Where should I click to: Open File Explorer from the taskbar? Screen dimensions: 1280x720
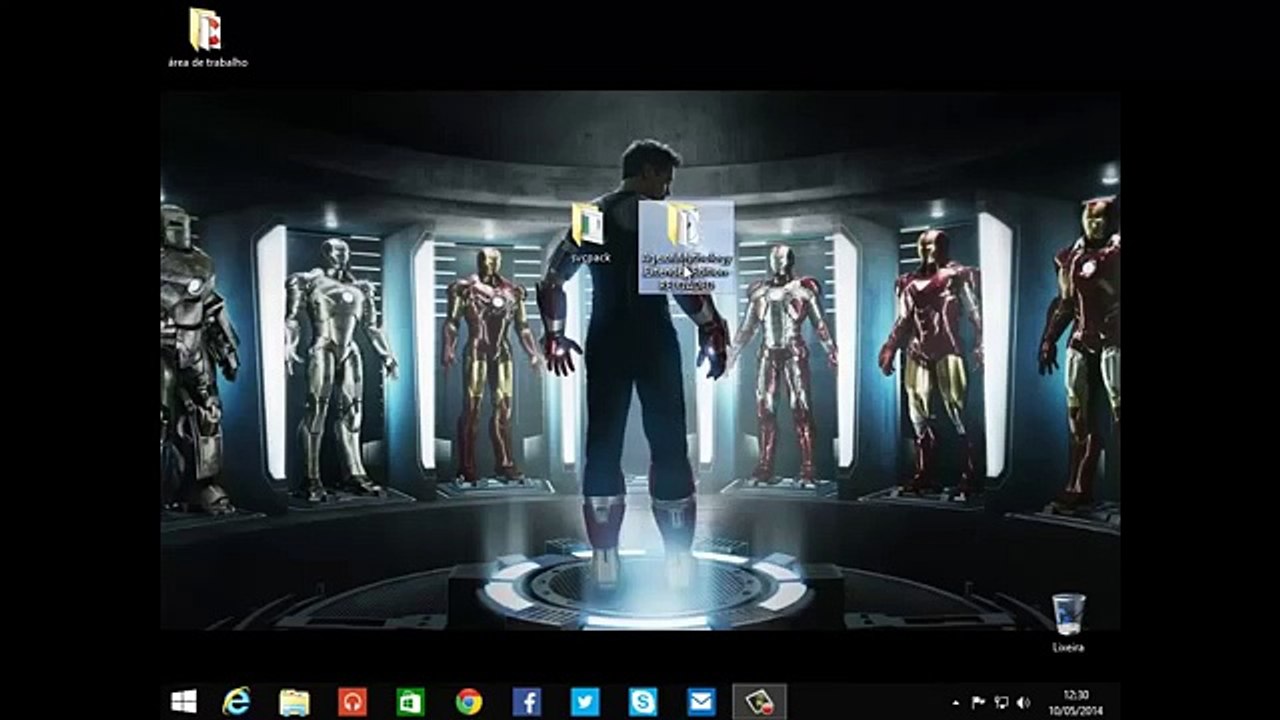point(294,702)
